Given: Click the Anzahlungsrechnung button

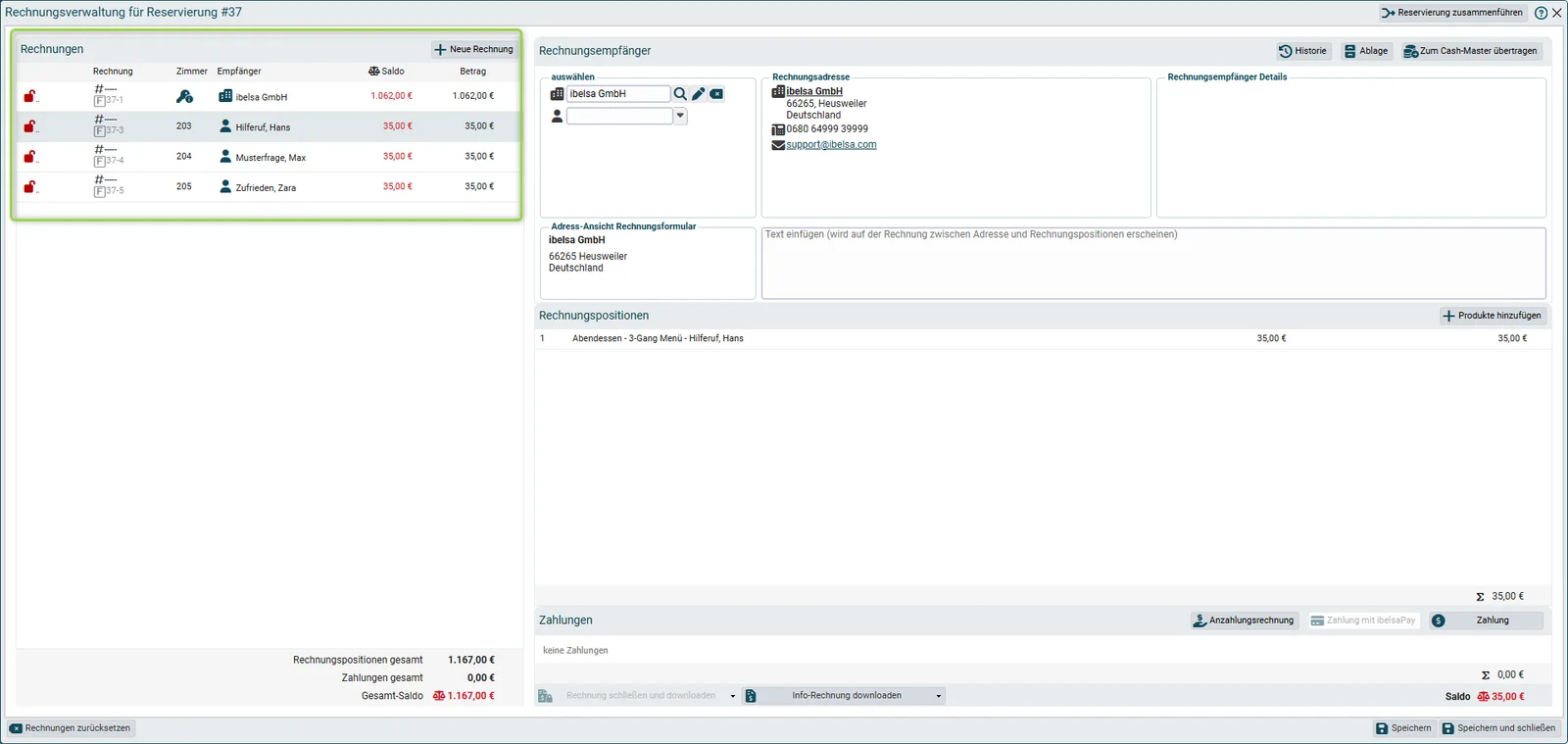Looking at the screenshot, I should tap(1244, 620).
